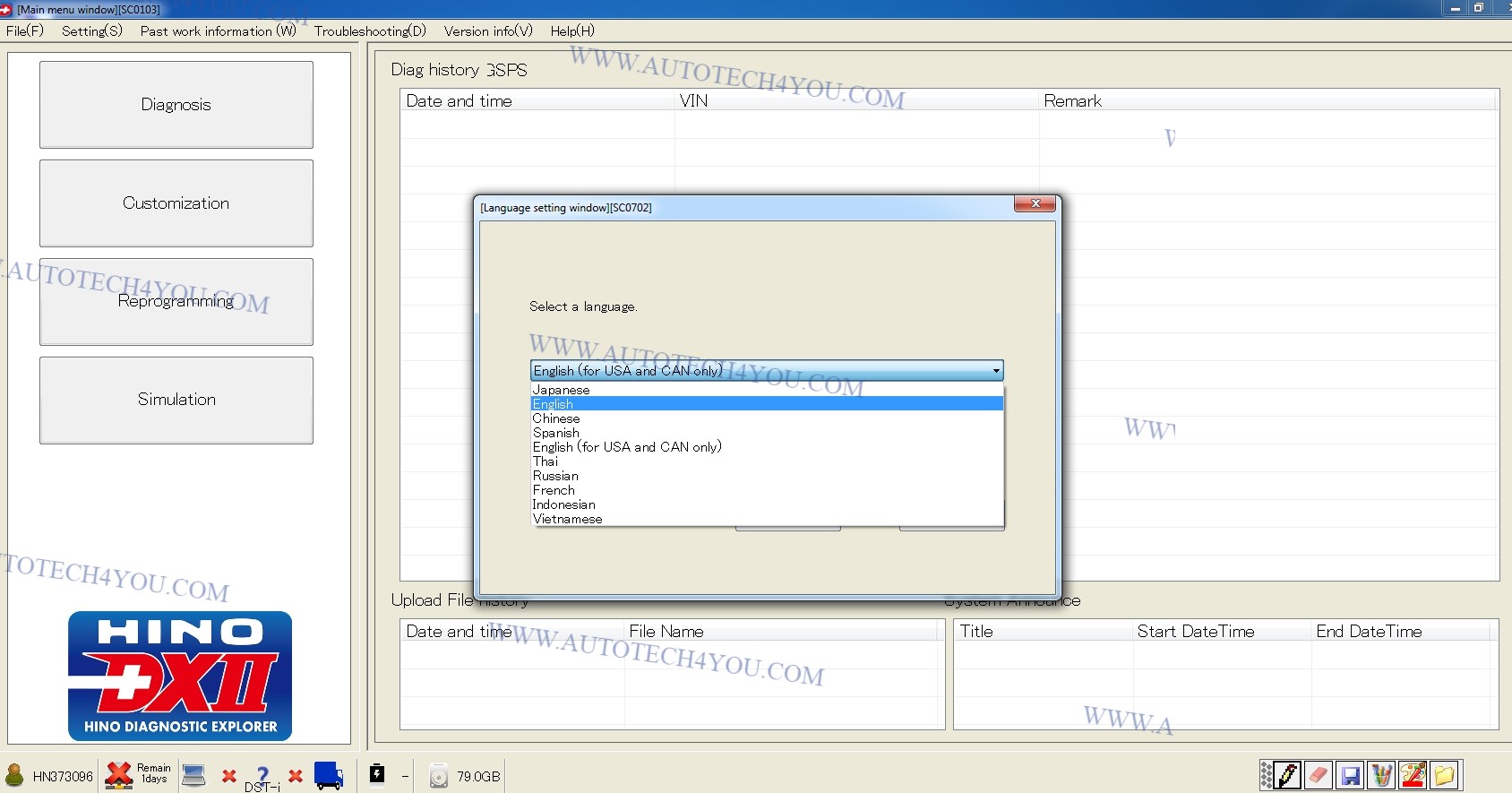Click the Diagnosis button
The image size is (1512, 793).
click(176, 105)
